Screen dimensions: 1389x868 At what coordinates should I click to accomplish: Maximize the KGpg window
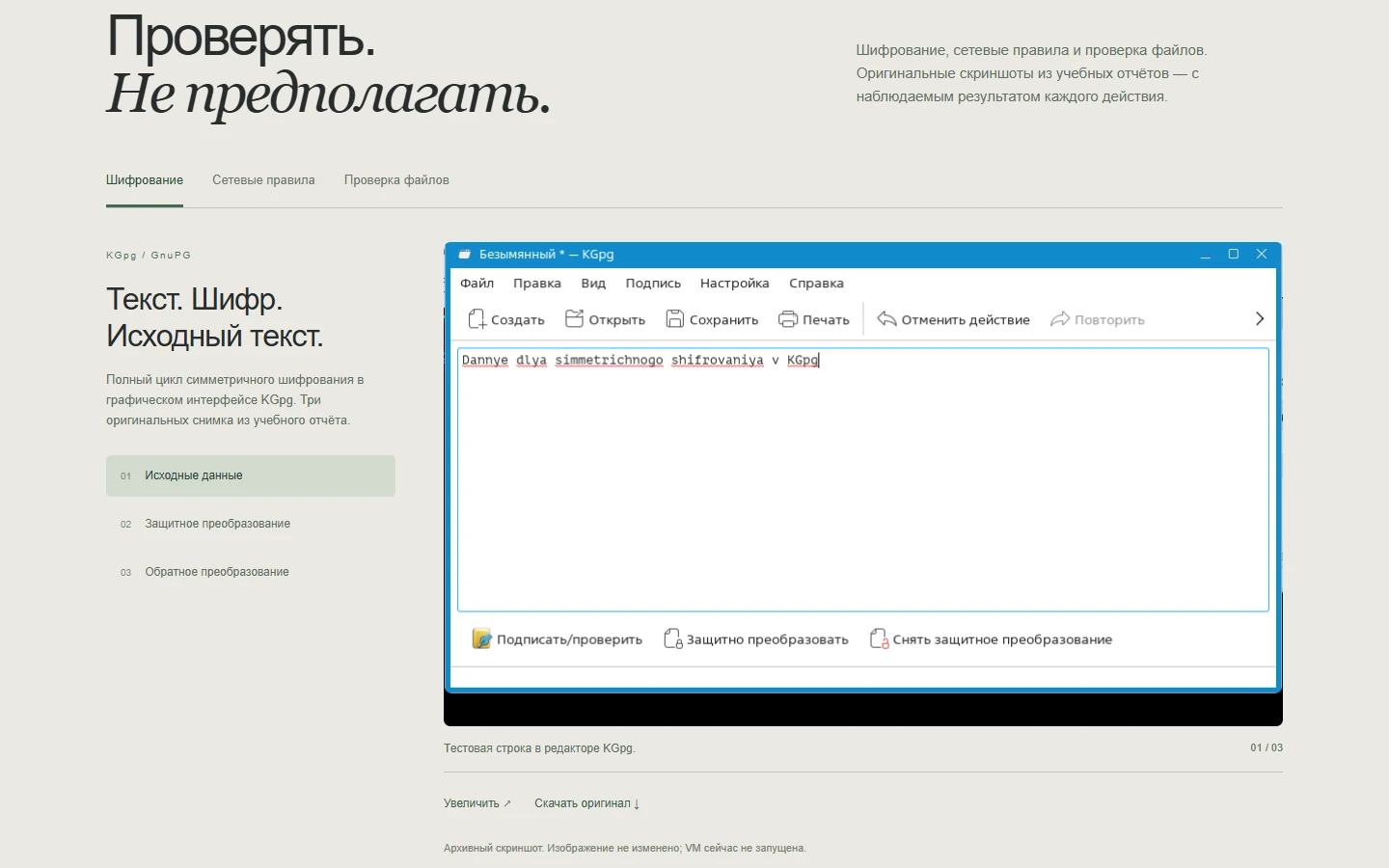1233,255
